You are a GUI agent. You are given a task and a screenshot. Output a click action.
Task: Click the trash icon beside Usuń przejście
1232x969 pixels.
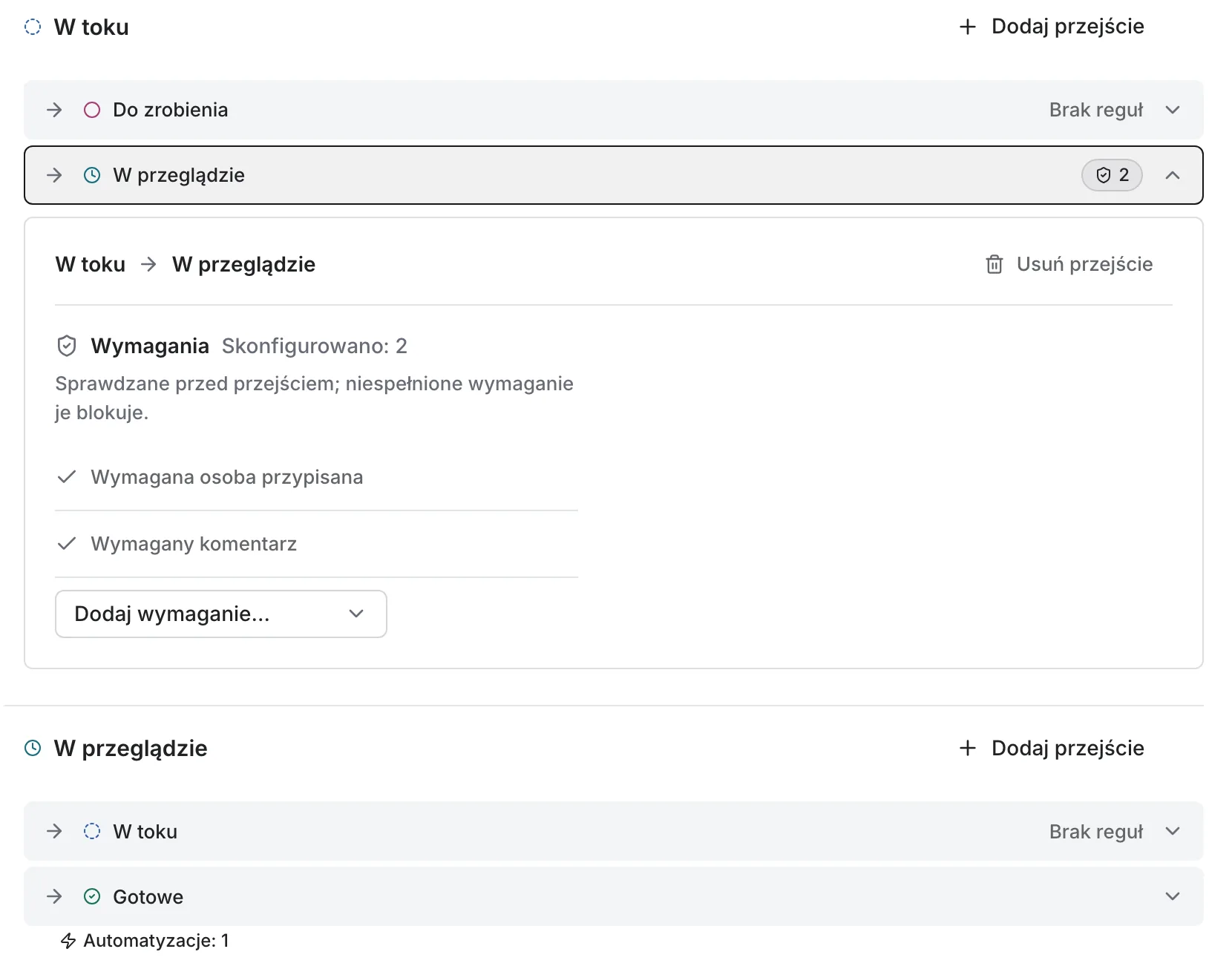click(x=995, y=264)
